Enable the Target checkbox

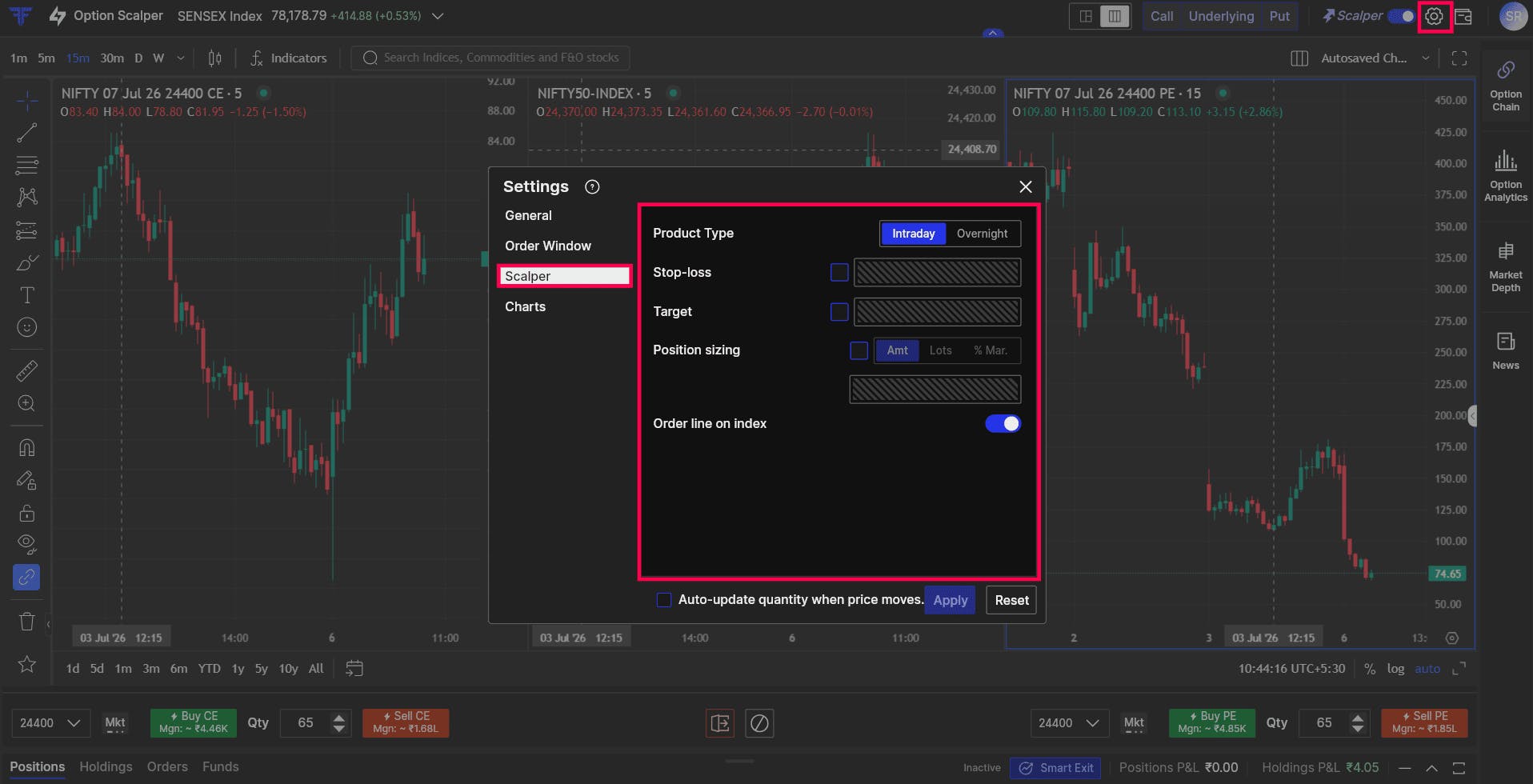pyautogui.click(x=839, y=312)
